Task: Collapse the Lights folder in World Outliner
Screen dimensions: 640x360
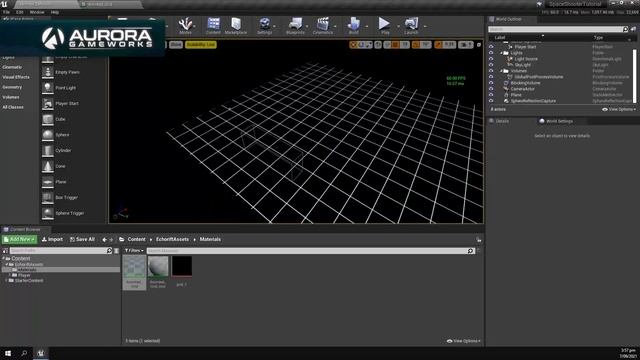Action: pos(502,53)
